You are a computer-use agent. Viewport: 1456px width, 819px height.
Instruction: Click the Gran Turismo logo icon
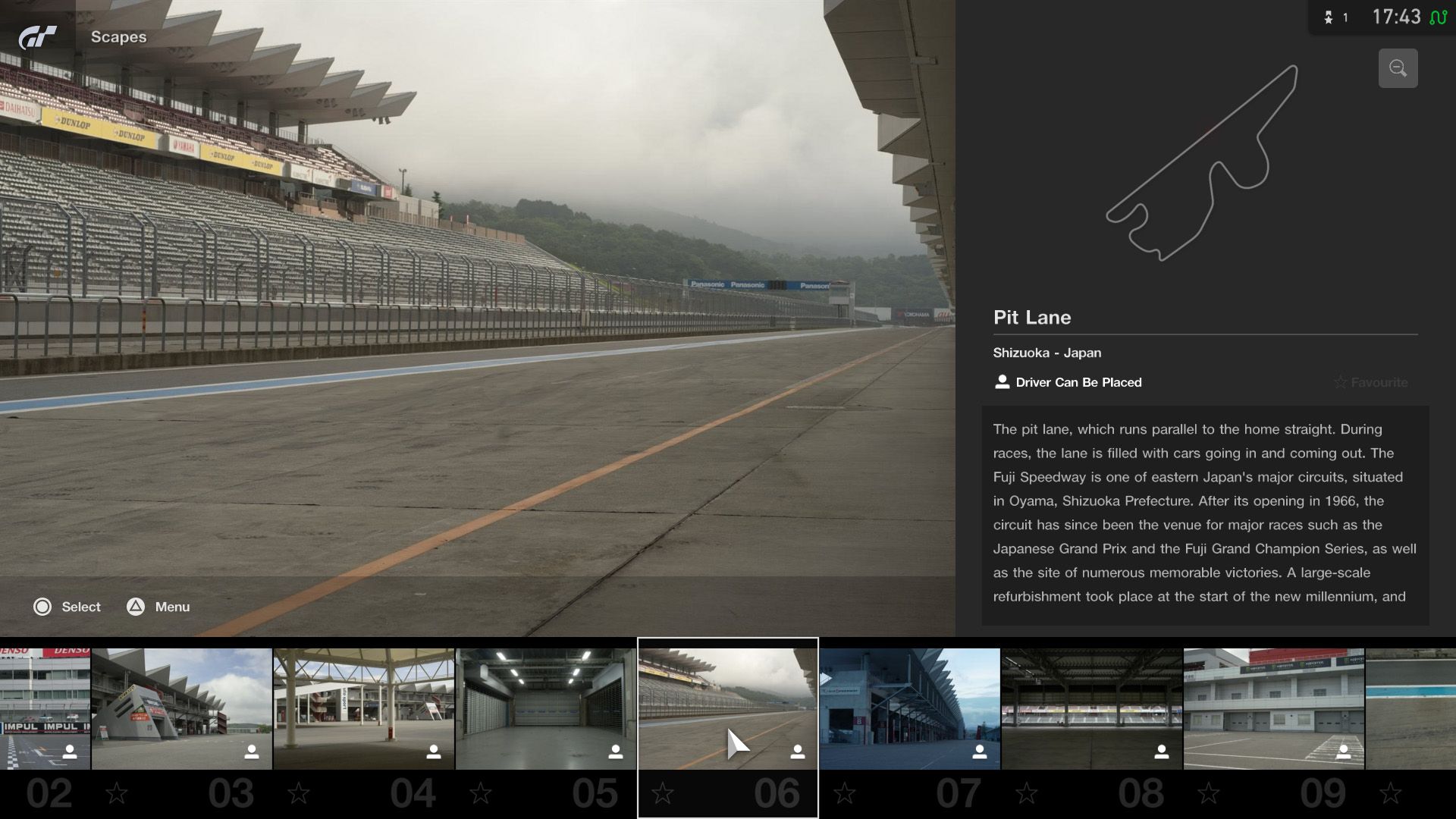pos(37,36)
